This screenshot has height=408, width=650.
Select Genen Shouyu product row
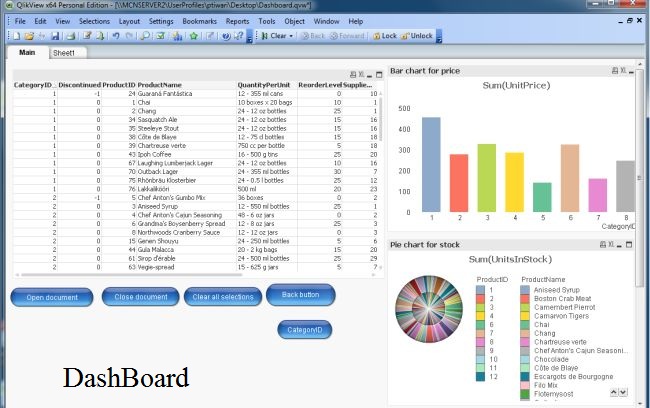point(197,241)
